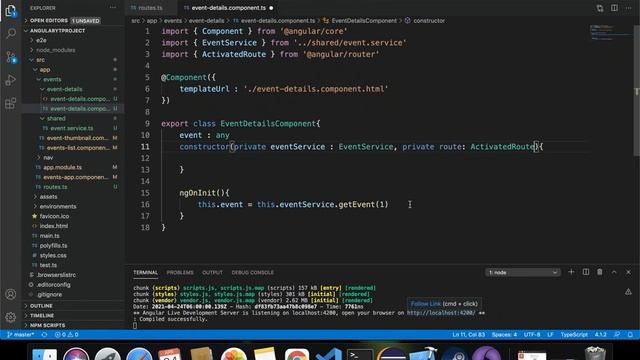Open the Accounts menu icon
This screenshot has height=360, width=640.
coord(11,294)
